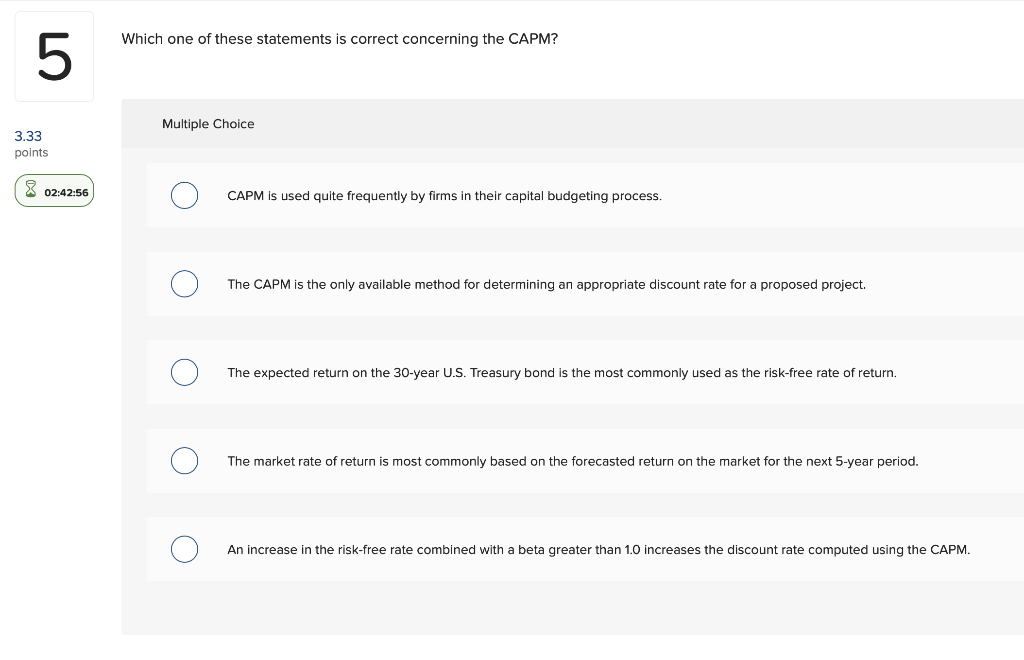Click the word 'points' under 3.33
This screenshot has width=1024, height=660.
(x=31, y=152)
